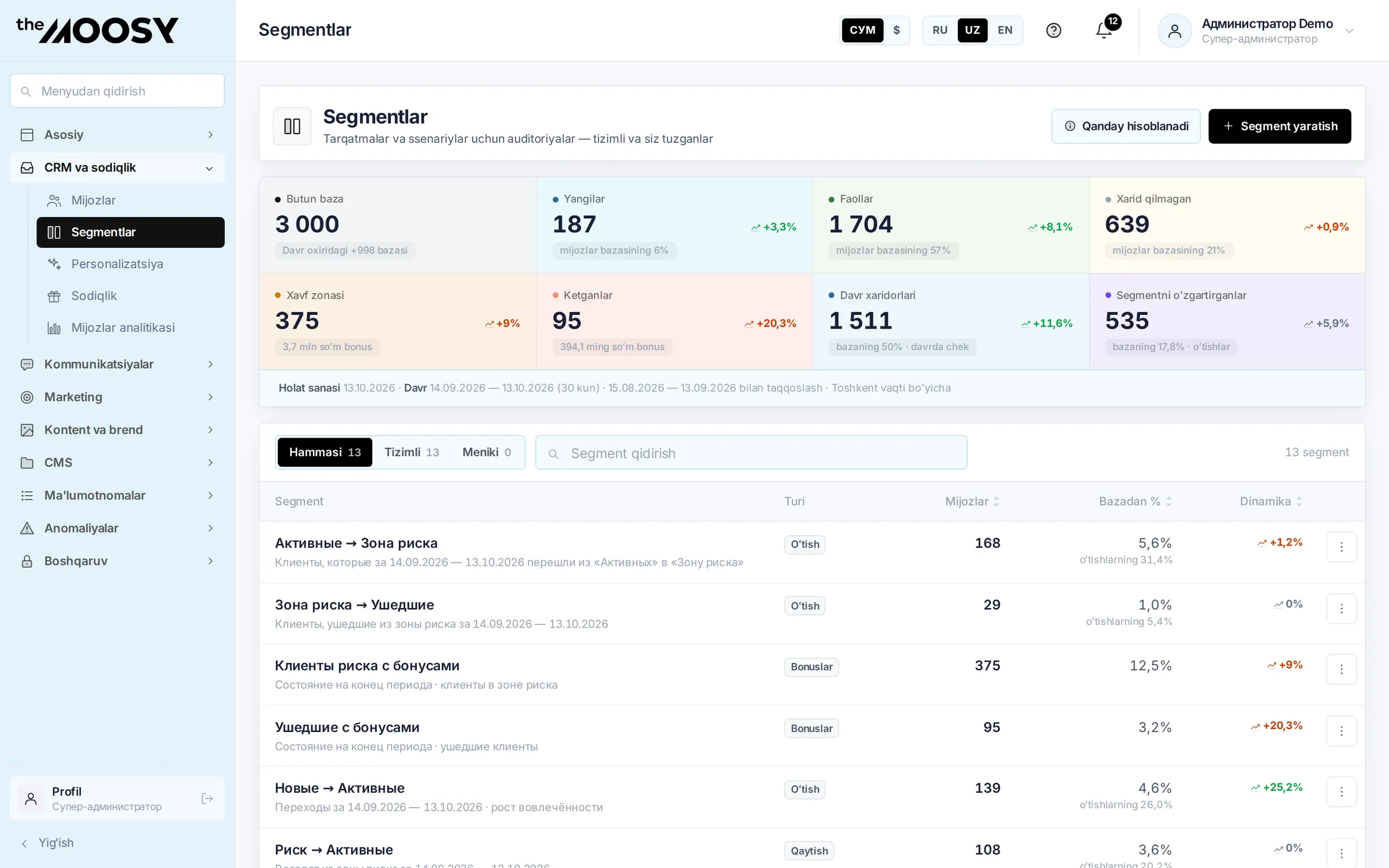Click the theMOOSY logo
1389x868 pixels.
[x=97, y=30]
